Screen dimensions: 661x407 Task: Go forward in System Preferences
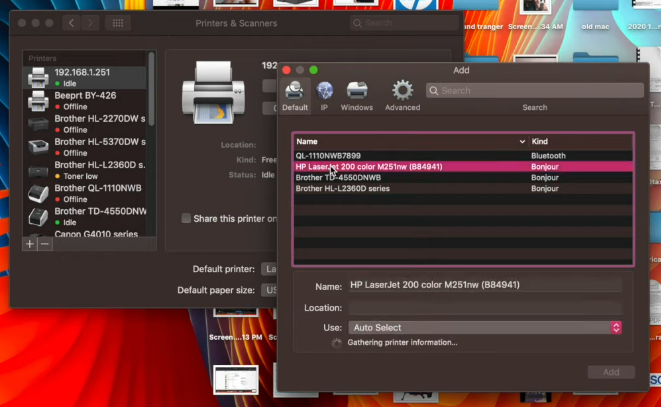[90, 23]
